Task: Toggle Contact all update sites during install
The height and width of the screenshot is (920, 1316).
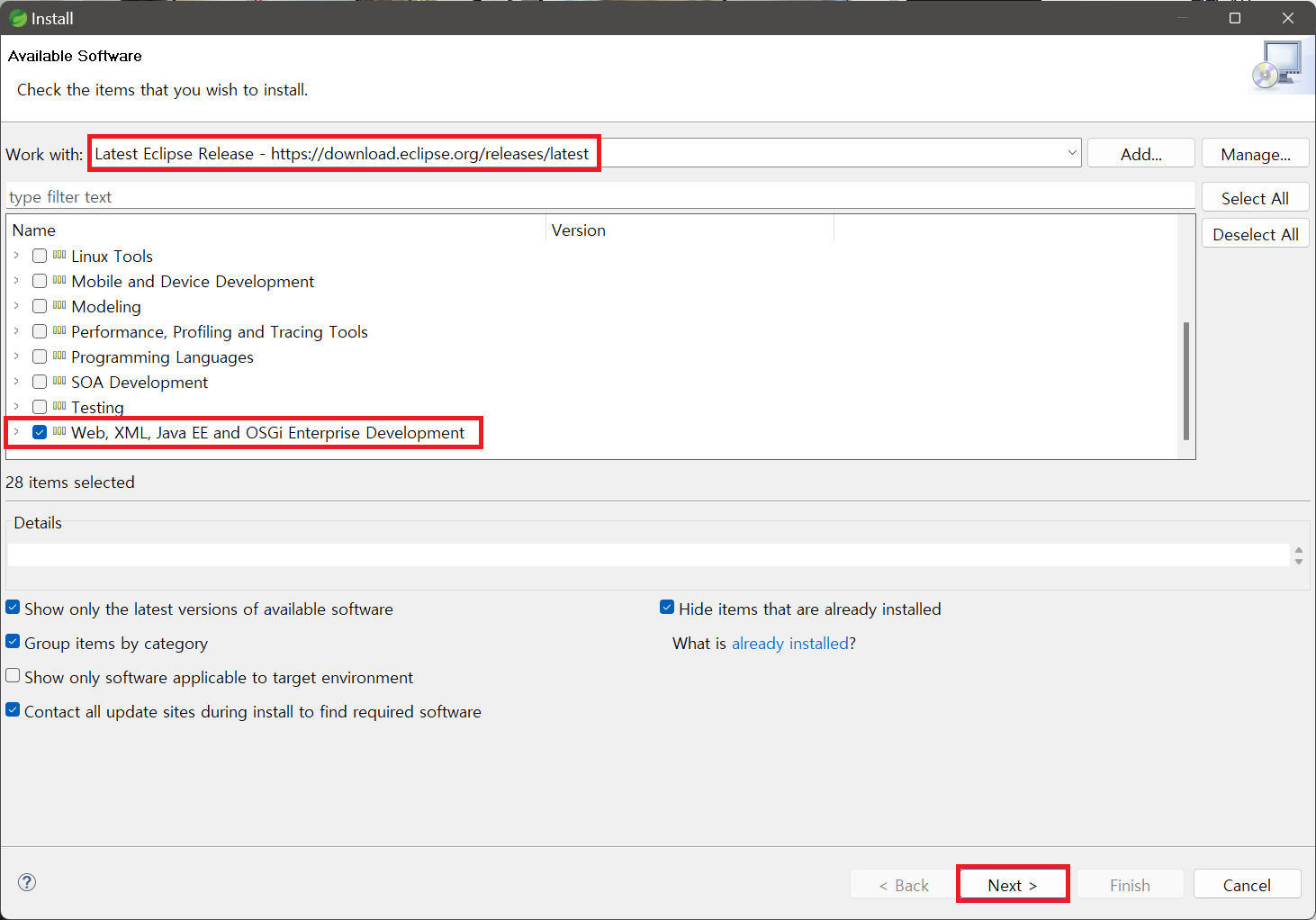Action: pyautogui.click(x=13, y=710)
